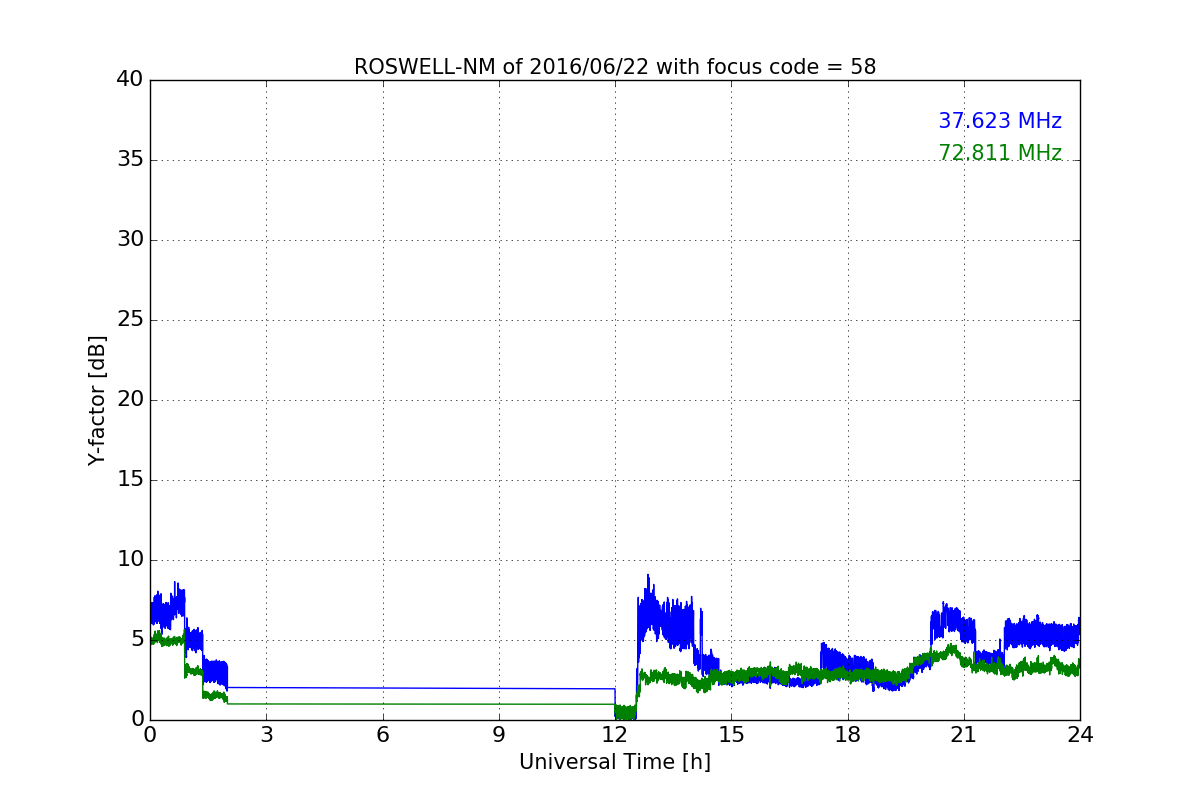Click the plot title 'ROSWELL-NM of 2016/06/22 with focus code = 58'
The width and height of the screenshot is (1200, 800).
click(615, 67)
